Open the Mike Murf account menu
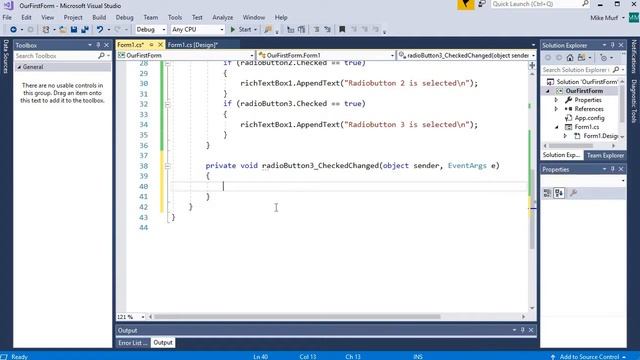 click(607, 18)
